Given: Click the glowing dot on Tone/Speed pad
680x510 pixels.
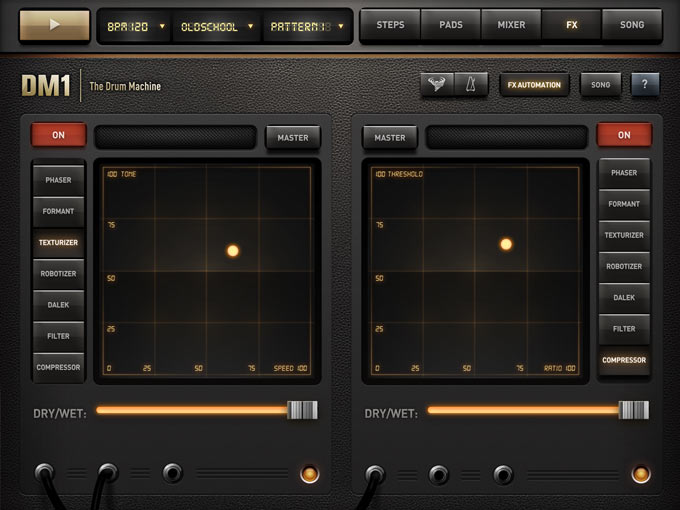Looking at the screenshot, I should [233, 251].
